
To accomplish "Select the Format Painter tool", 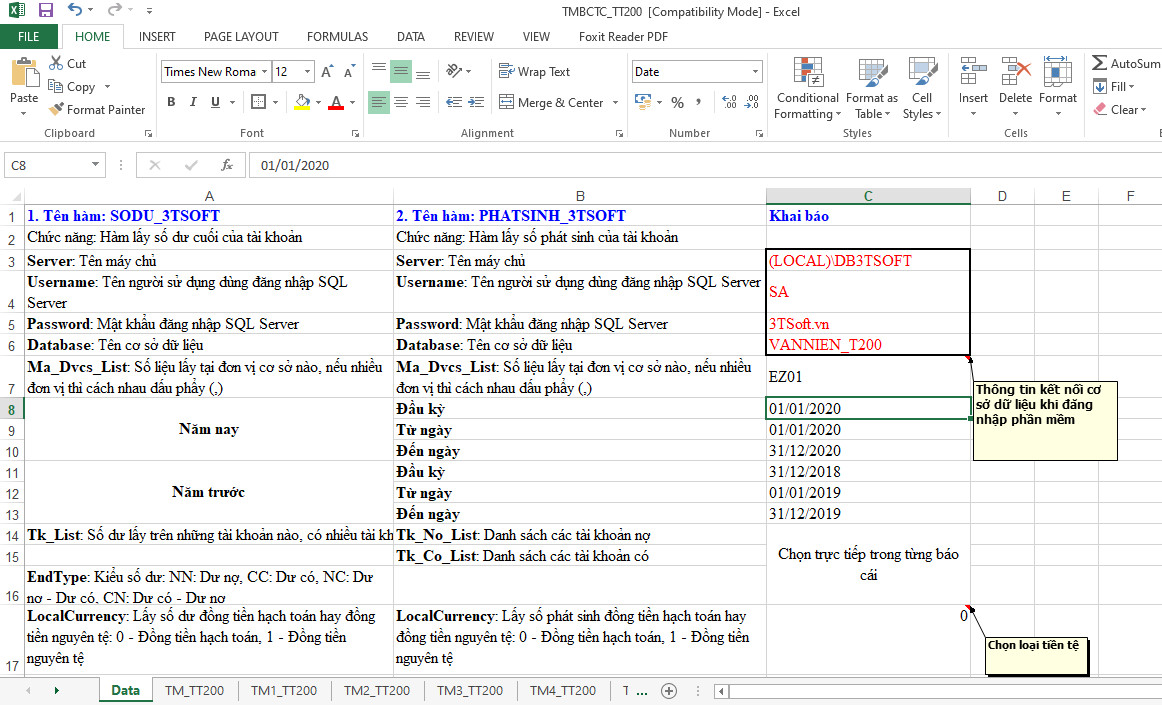I will pyautogui.click(x=97, y=110).
